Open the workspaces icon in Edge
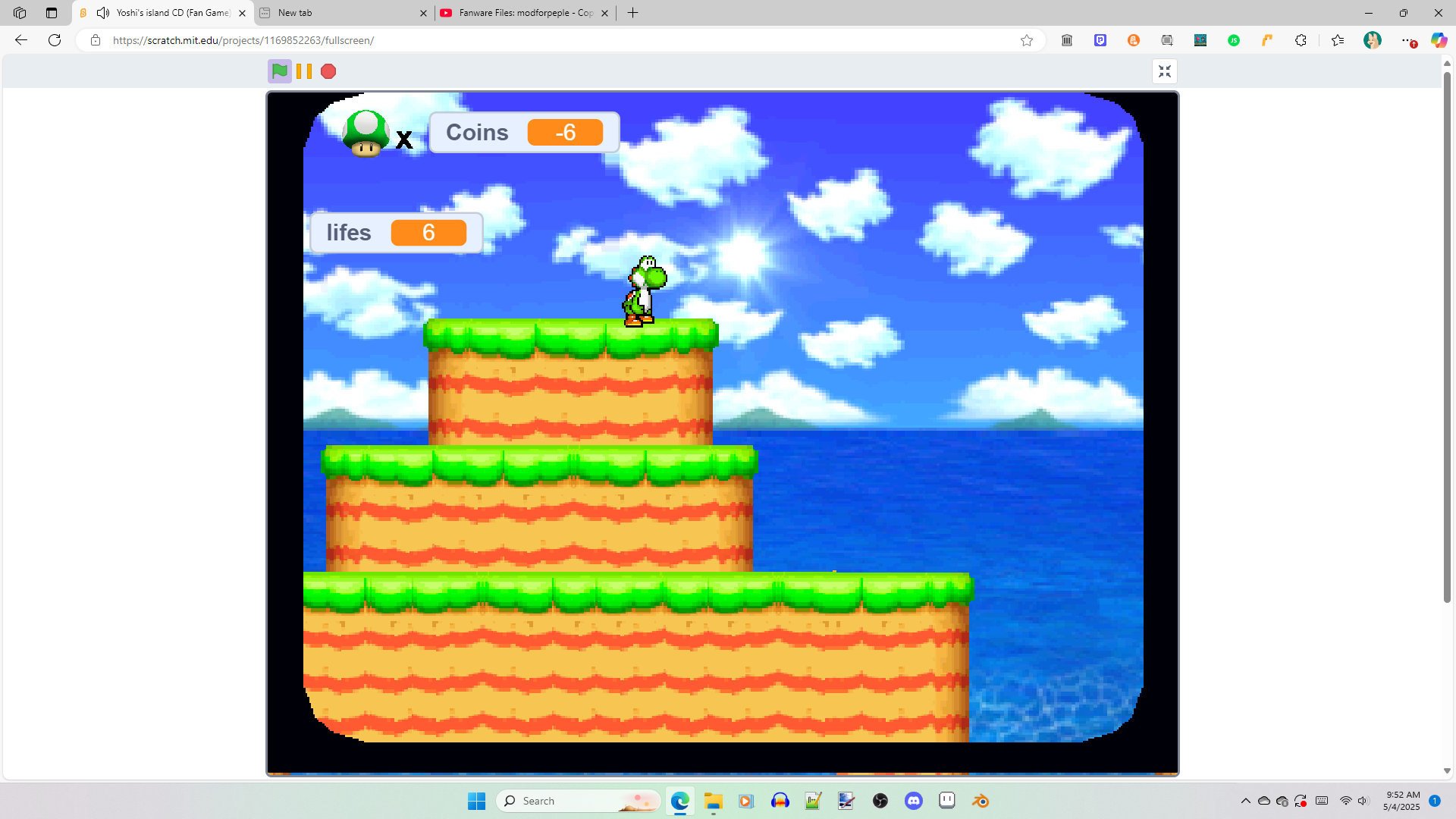Screen dimensions: 1456x819 (20, 13)
